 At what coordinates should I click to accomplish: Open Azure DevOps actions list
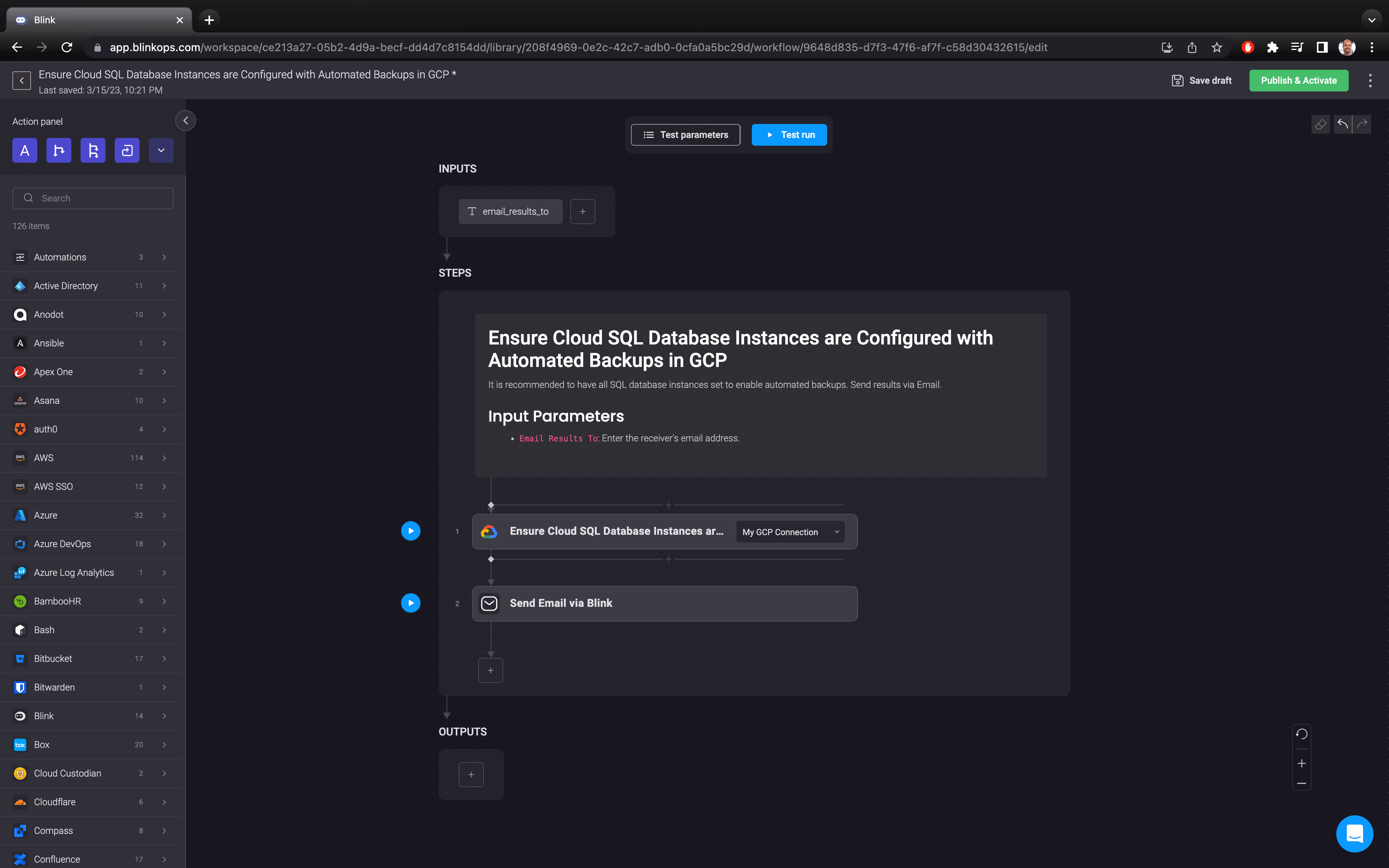click(91, 544)
